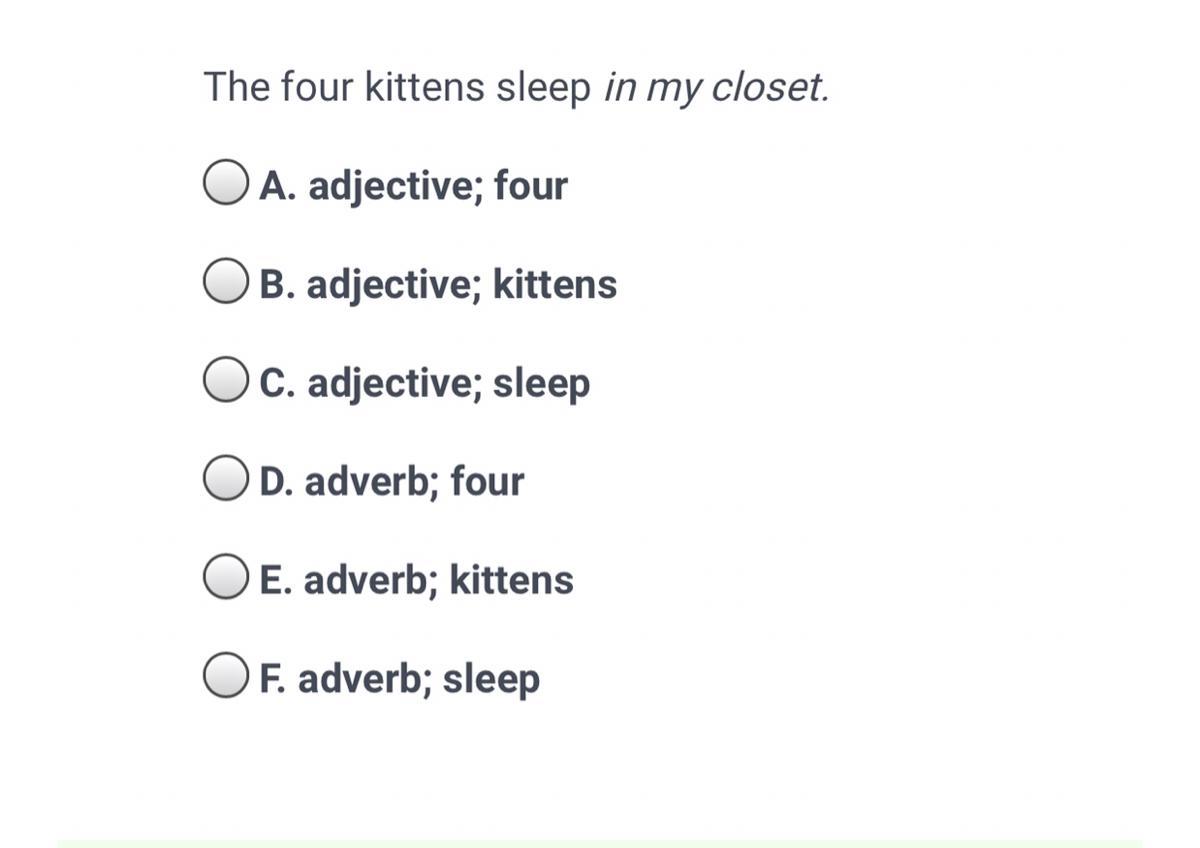1200x848 pixels.
Task: Click the pale green bar at the bottom
Action: (600, 843)
